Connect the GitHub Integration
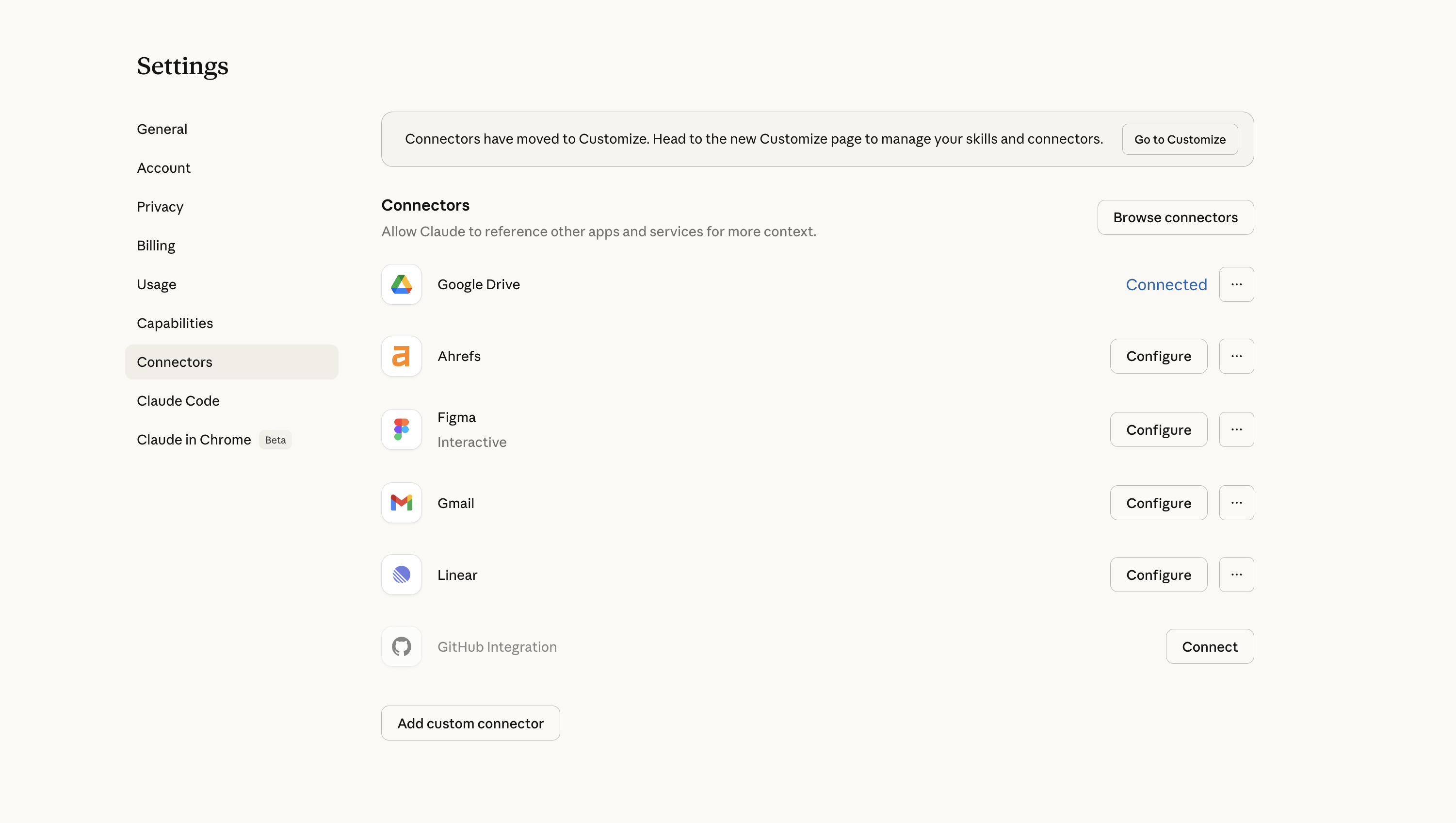The height and width of the screenshot is (823, 1456). tap(1209, 646)
